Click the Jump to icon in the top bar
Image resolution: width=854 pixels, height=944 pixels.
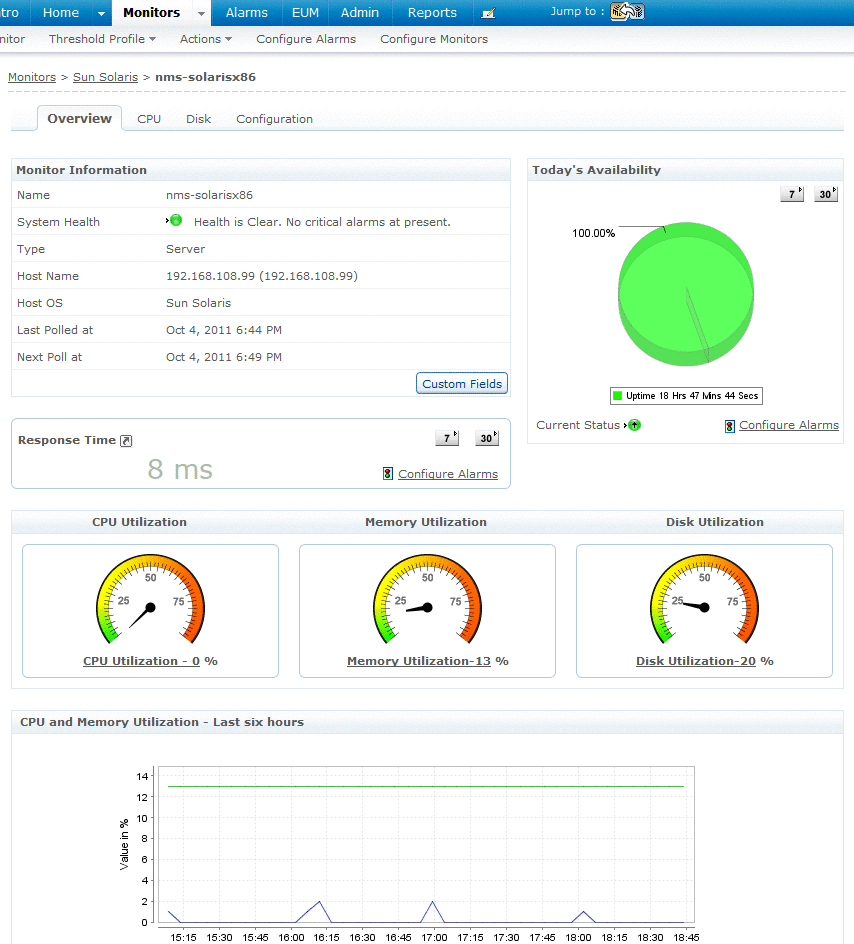tap(627, 12)
